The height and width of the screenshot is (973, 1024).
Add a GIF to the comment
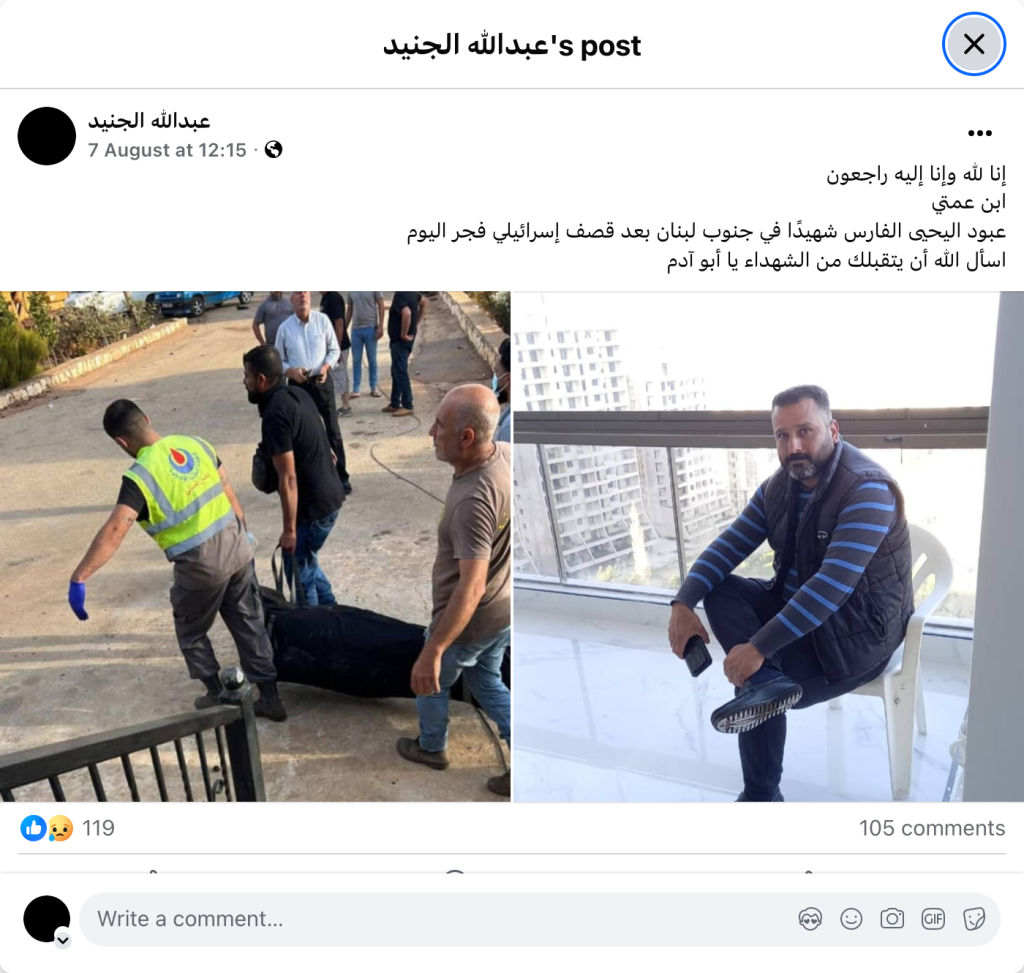(933, 919)
